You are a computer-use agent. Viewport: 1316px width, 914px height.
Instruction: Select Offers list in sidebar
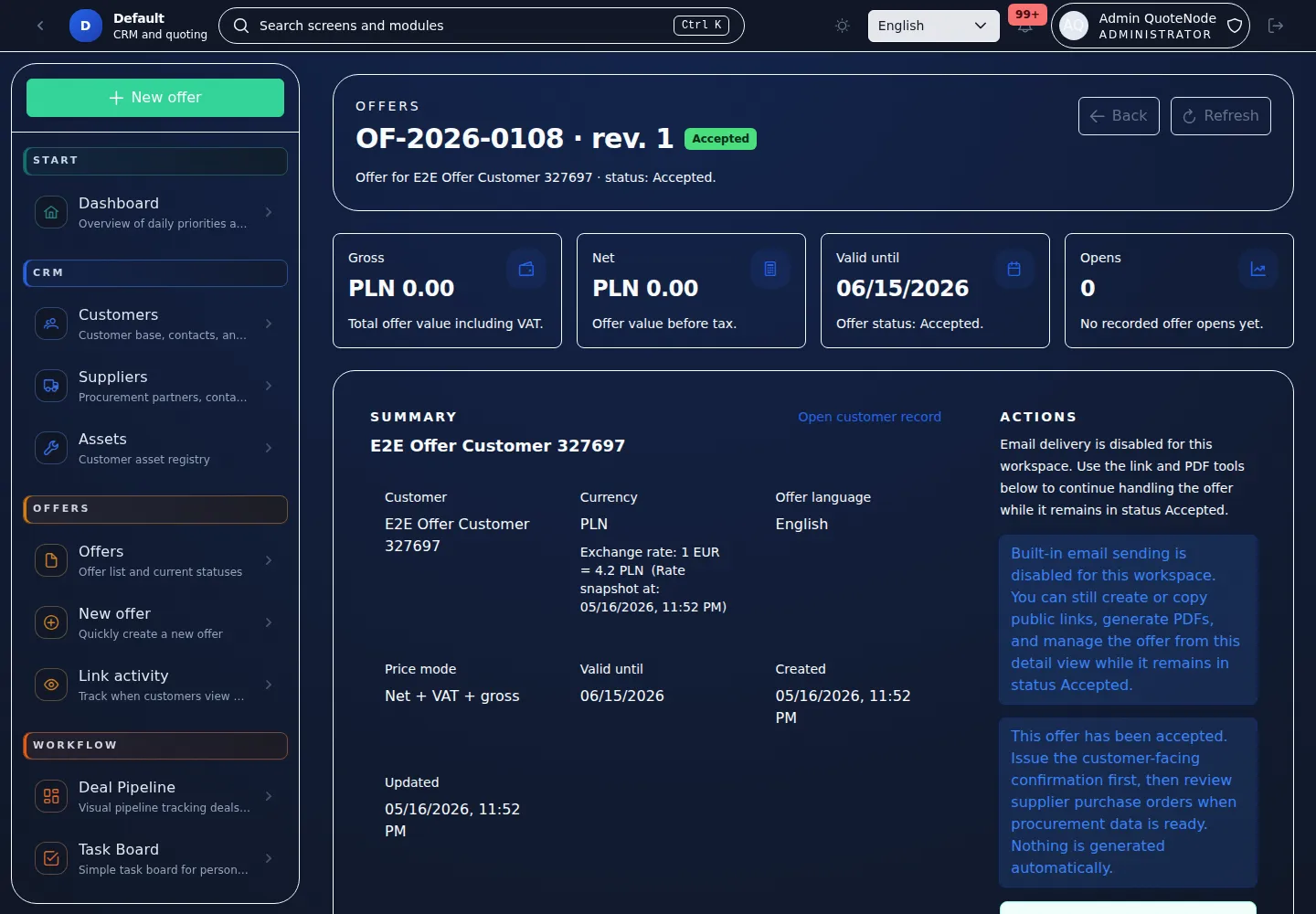155,560
